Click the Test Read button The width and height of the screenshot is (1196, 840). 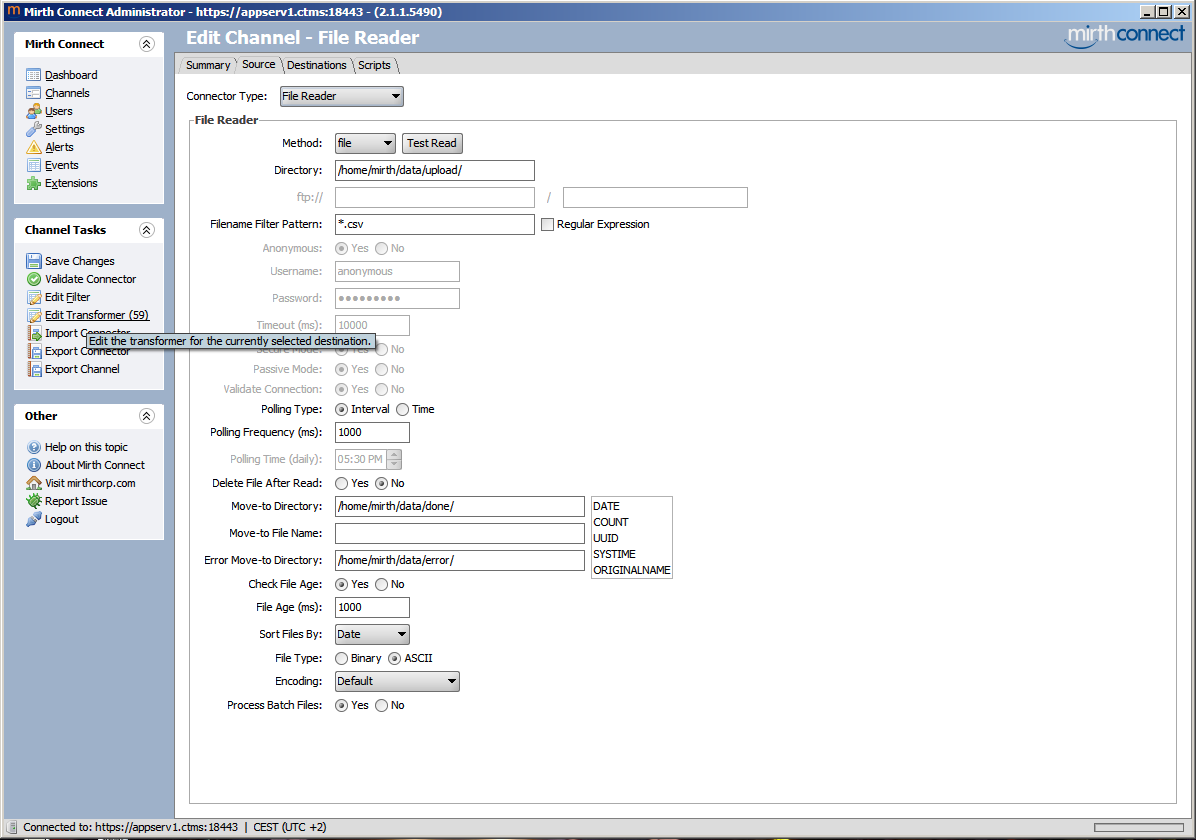[432, 143]
